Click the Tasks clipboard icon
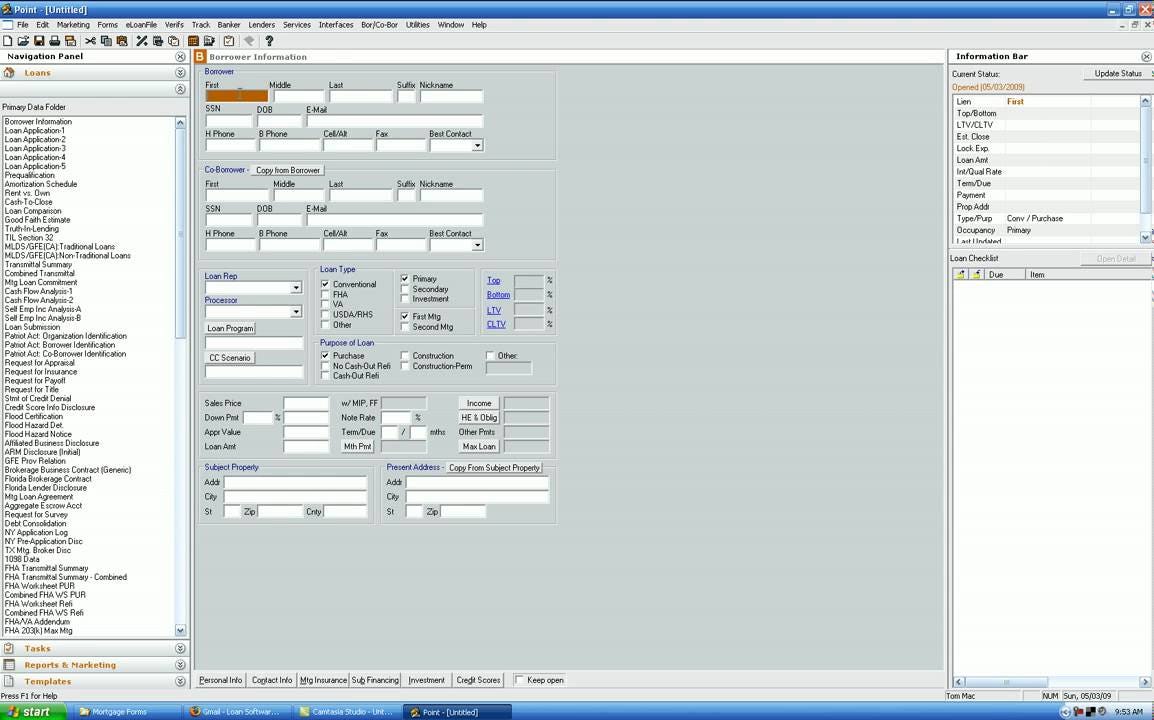The image size is (1154, 720). (x=9, y=649)
